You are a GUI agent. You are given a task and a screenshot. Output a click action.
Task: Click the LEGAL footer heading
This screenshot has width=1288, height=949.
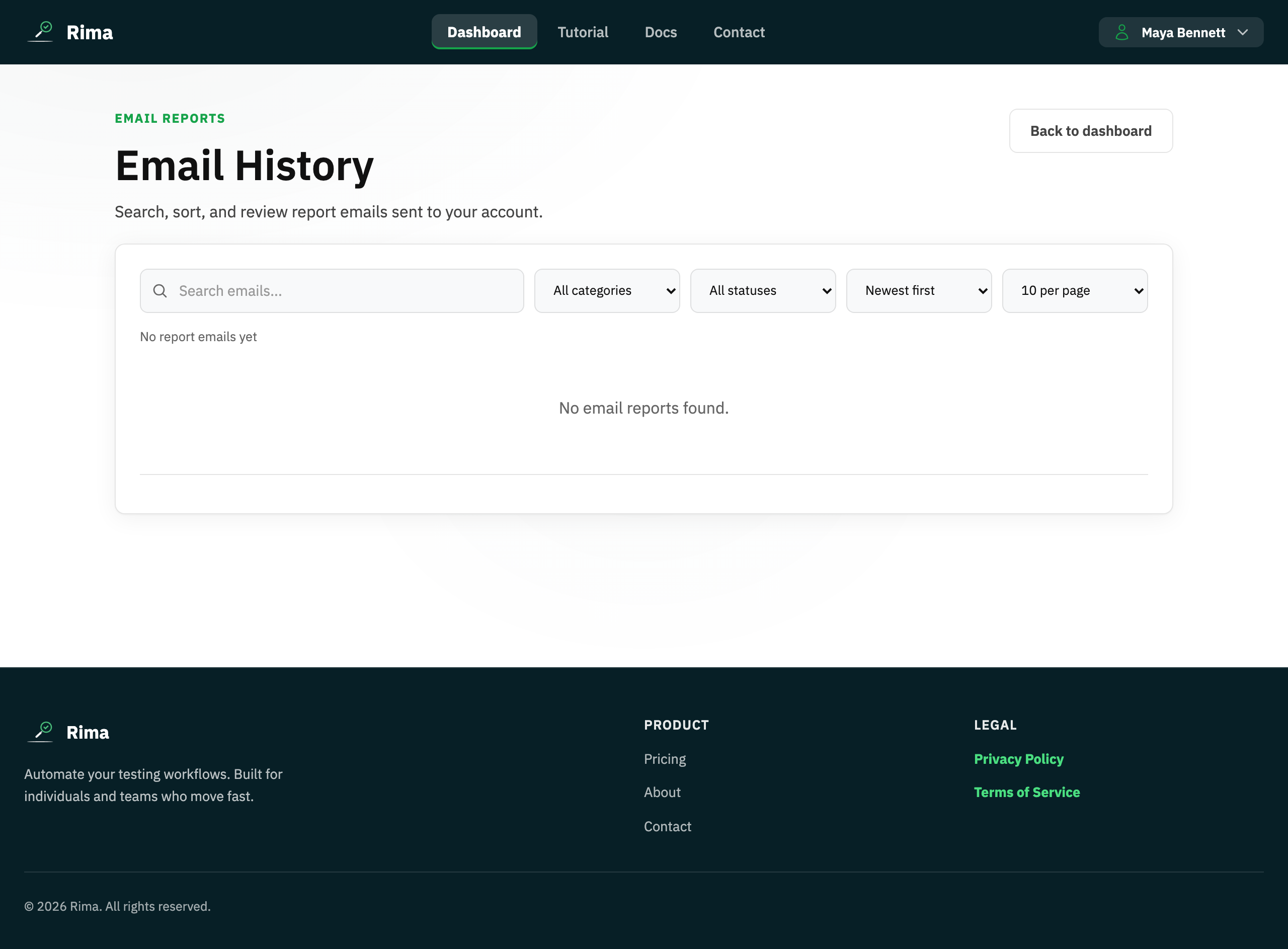pos(995,725)
